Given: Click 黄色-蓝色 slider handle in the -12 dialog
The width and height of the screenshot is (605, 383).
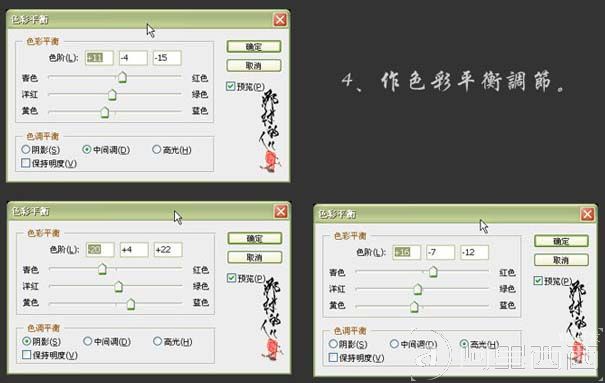Looking at the screenshot, I should point(414,307).
